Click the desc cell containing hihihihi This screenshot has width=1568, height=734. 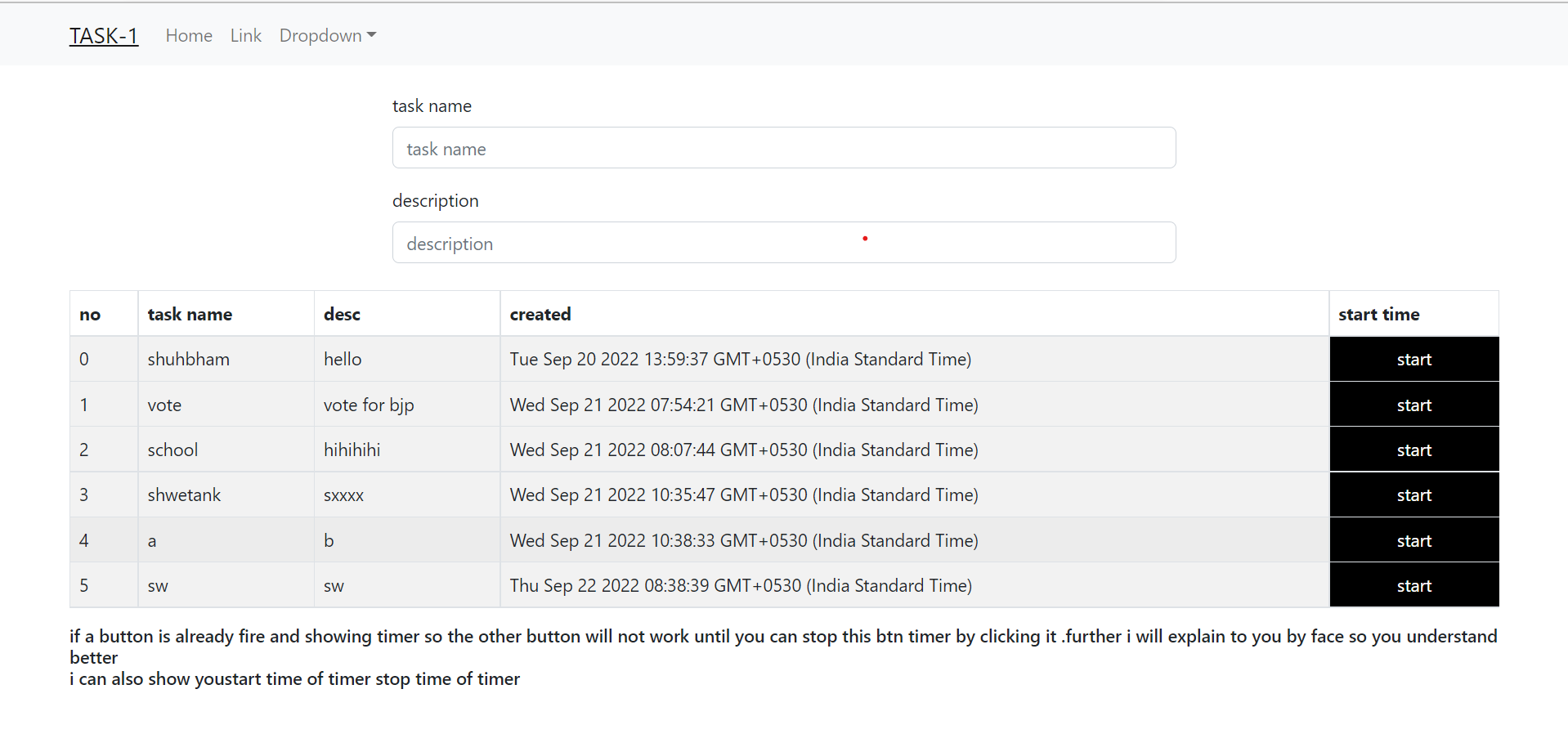click(352, 449)
